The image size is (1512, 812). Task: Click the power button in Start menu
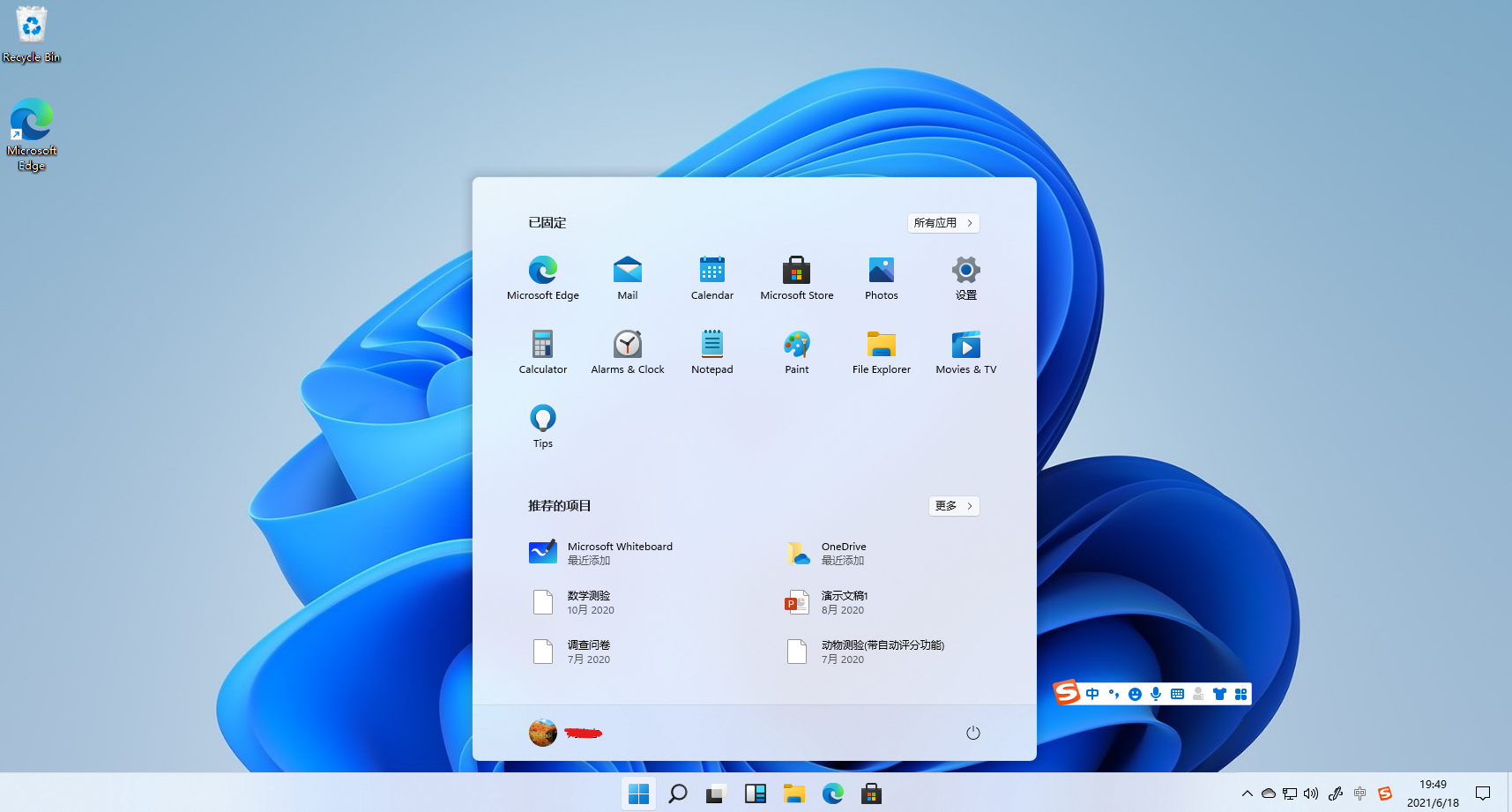tap(973, 733)
